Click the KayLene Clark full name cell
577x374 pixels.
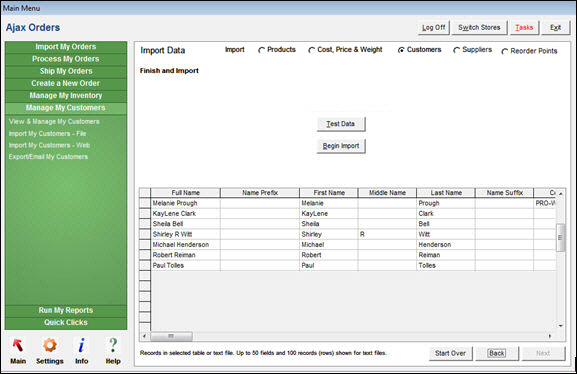click(185, 214)
